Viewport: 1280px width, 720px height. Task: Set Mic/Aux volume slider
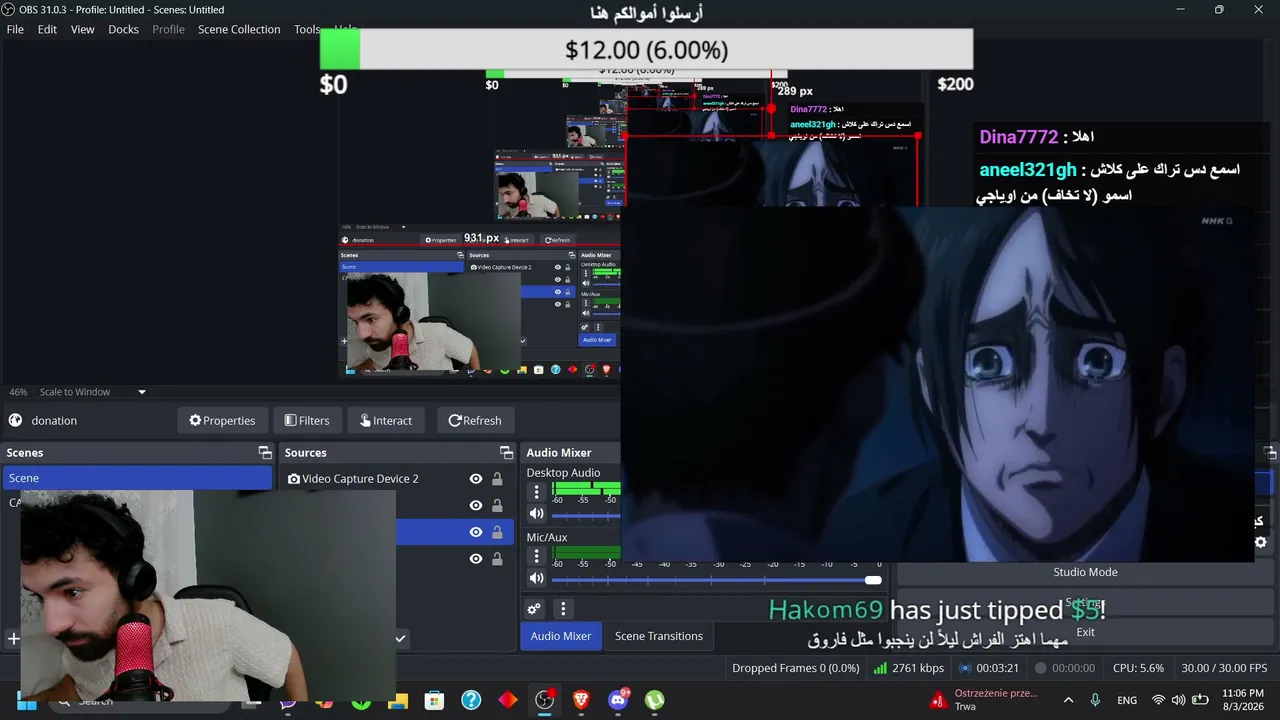click(716, 580)
